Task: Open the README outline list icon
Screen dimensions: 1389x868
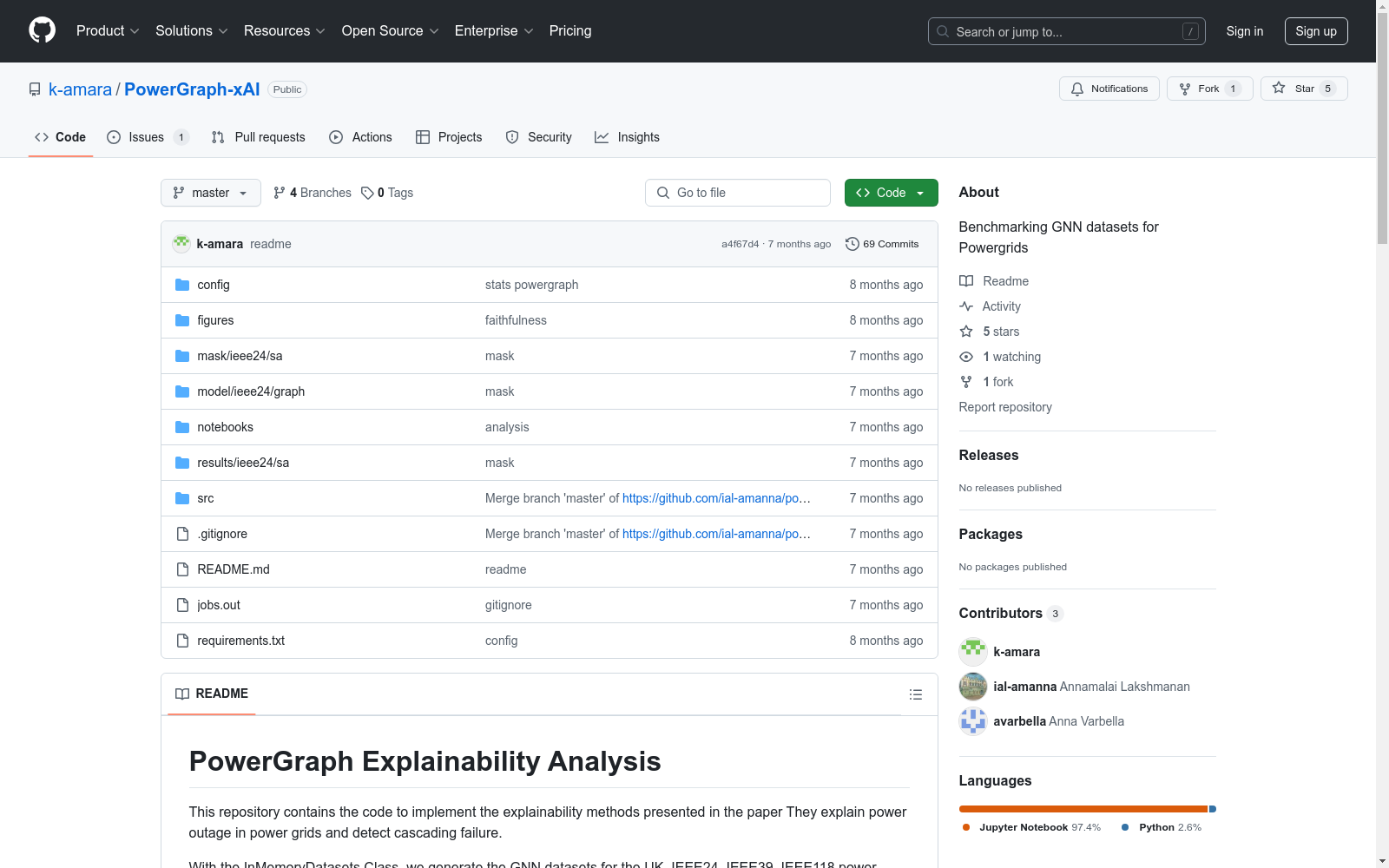Action: point(915,694)
